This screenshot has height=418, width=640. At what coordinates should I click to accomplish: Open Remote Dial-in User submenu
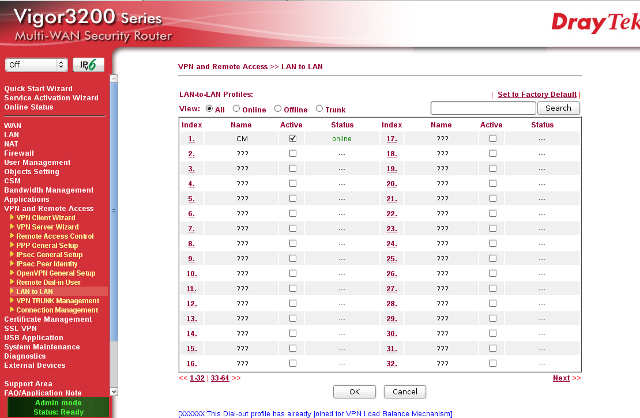click(48, 282)
